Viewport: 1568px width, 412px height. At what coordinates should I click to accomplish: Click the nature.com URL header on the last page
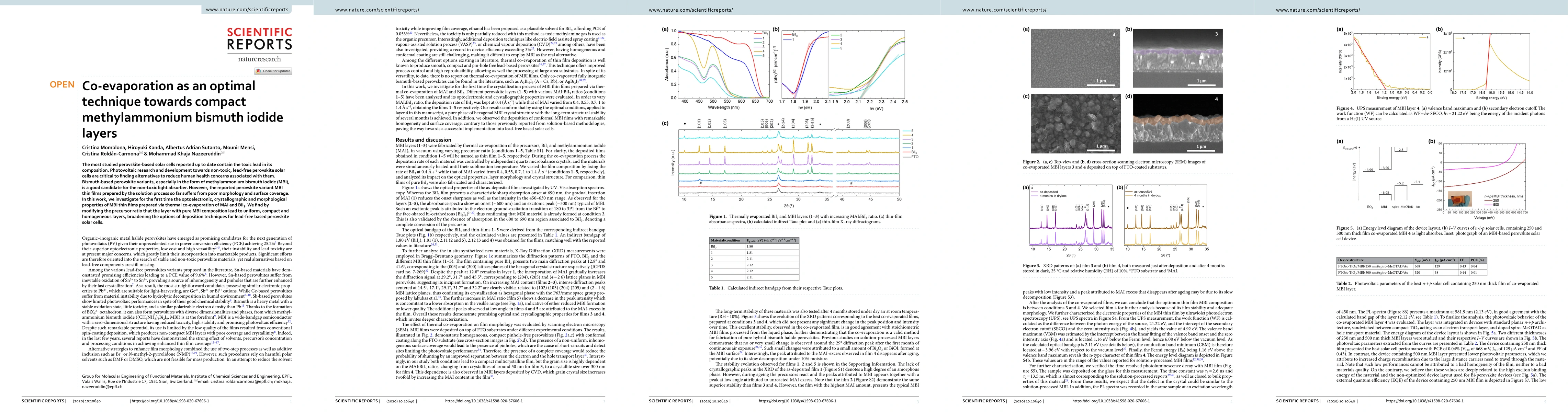(1318, 10)
